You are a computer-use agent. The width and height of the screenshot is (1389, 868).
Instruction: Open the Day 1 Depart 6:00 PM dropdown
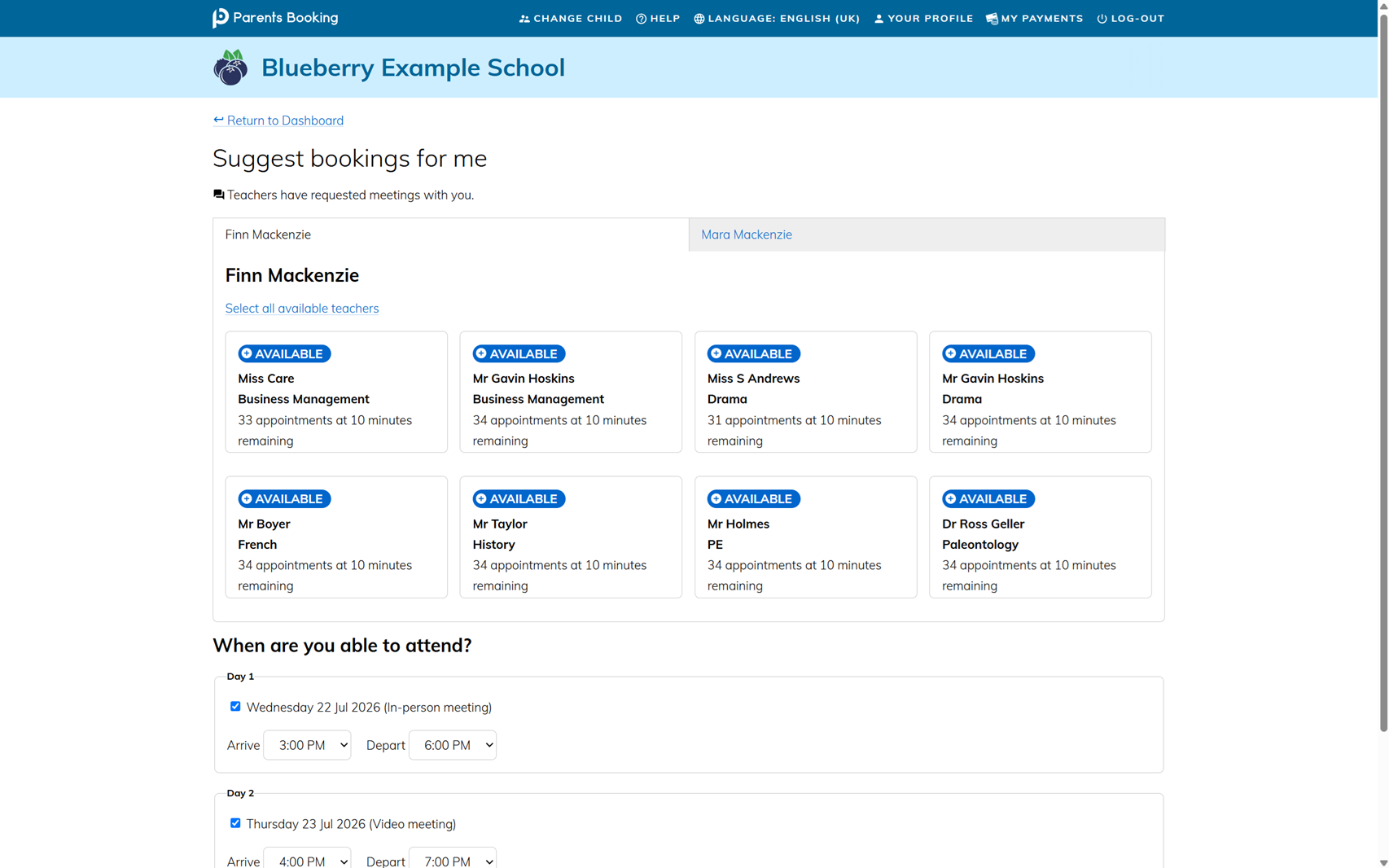[453, 745]
